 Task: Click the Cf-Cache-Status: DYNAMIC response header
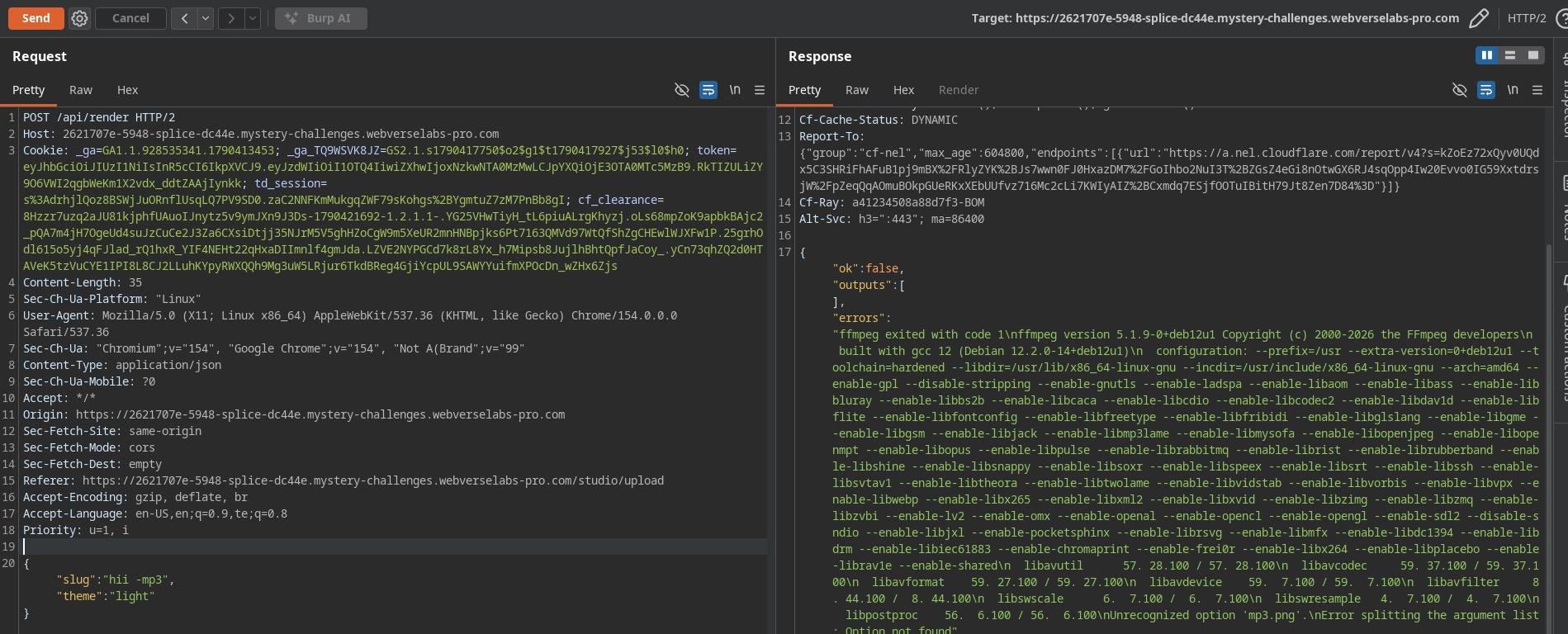pos(879,120)
